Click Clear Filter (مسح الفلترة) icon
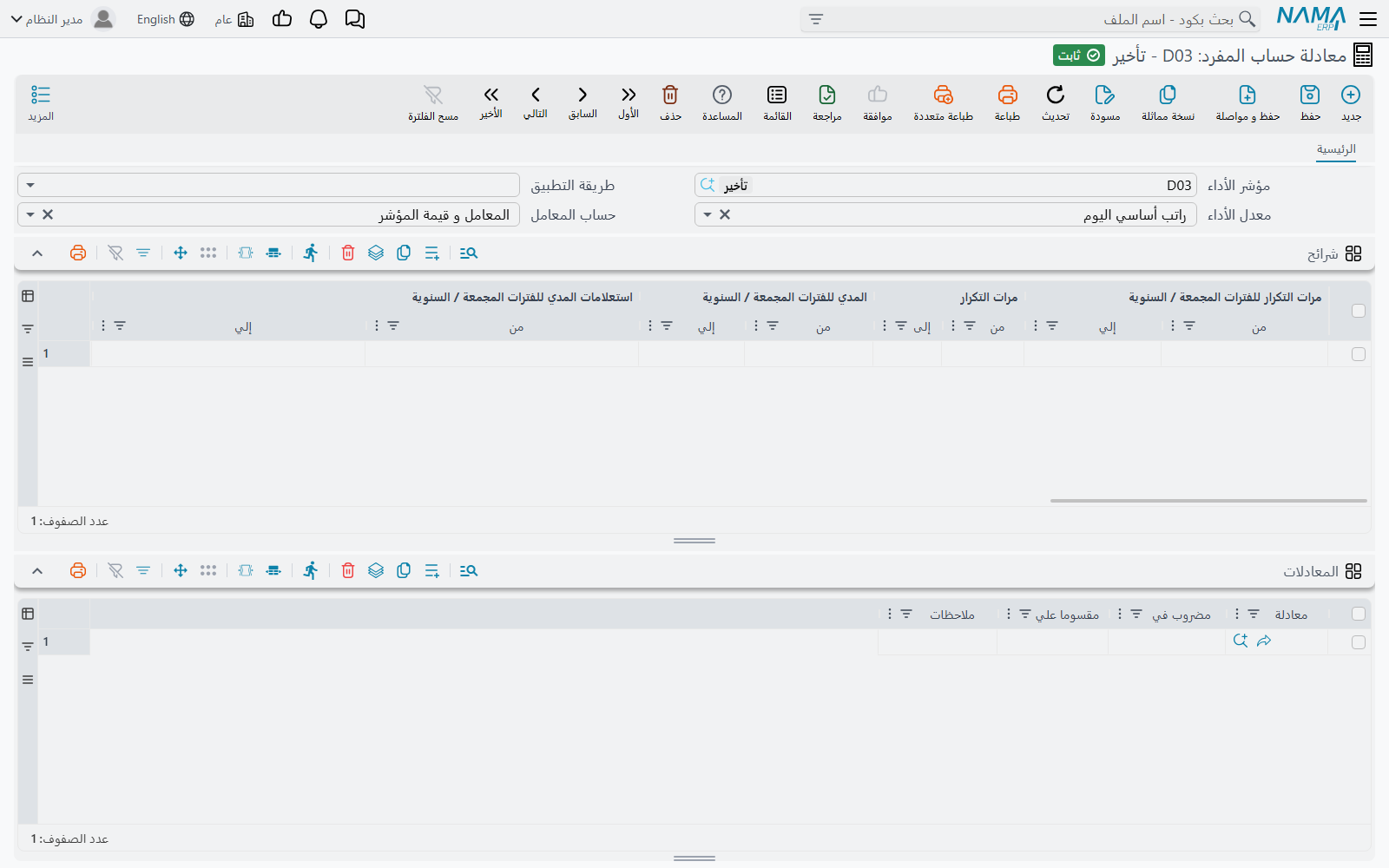The image size is (1389, 868). pyautogui.click(x=433, y=95)
